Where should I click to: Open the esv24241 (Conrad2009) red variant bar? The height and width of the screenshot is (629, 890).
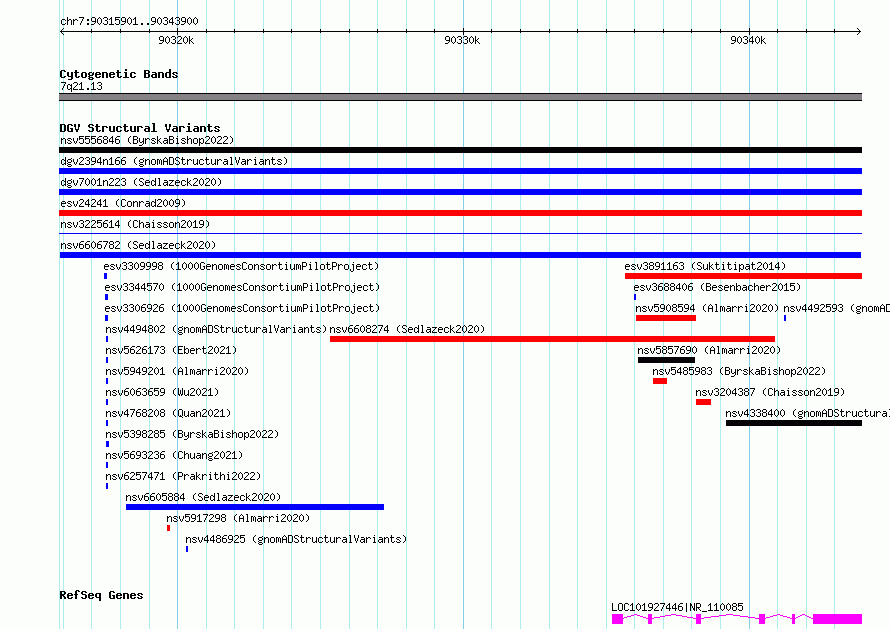tap(460, 213)
